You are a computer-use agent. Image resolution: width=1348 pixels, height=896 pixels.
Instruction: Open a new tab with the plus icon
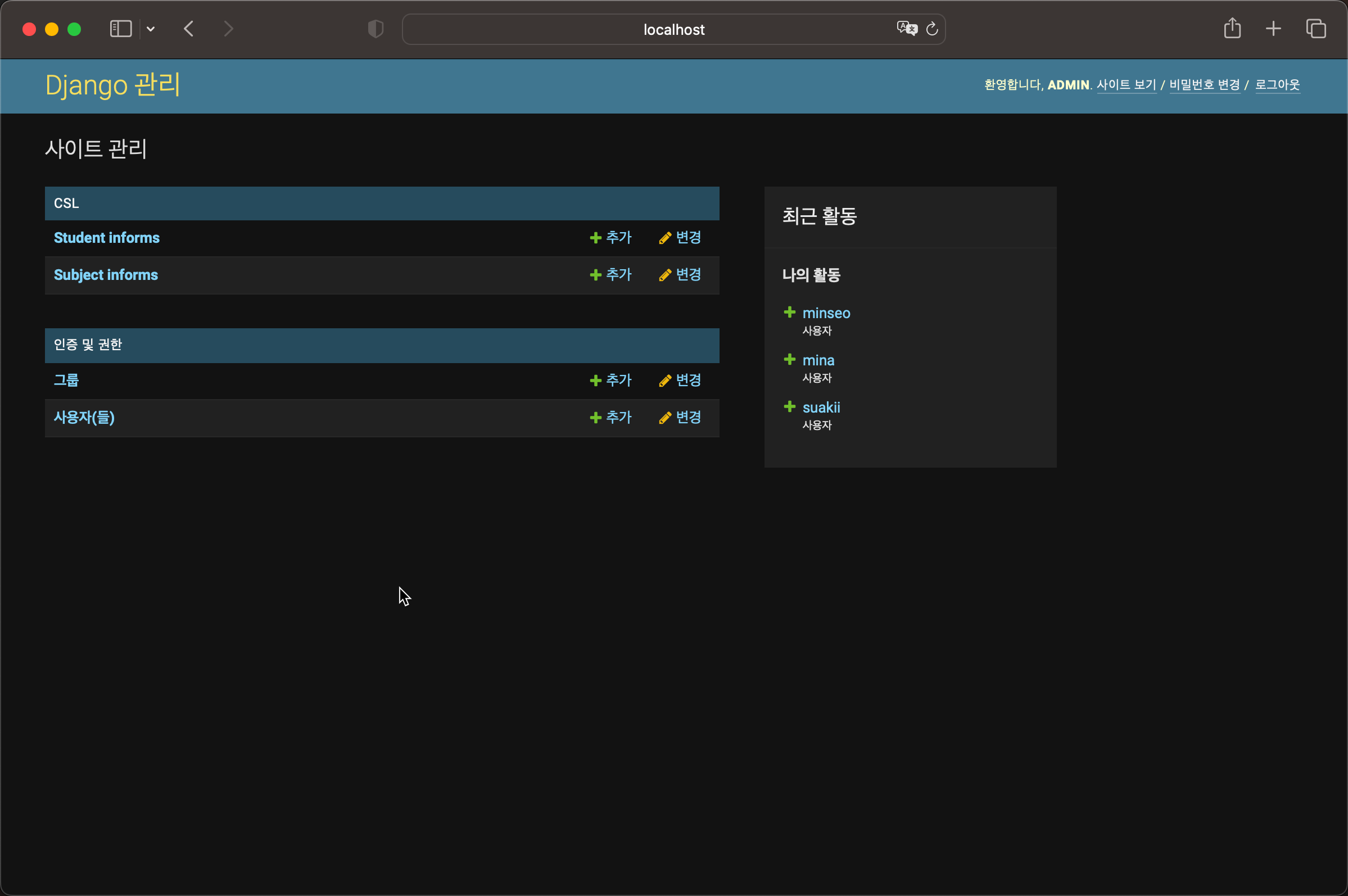tap(1273, 29)
